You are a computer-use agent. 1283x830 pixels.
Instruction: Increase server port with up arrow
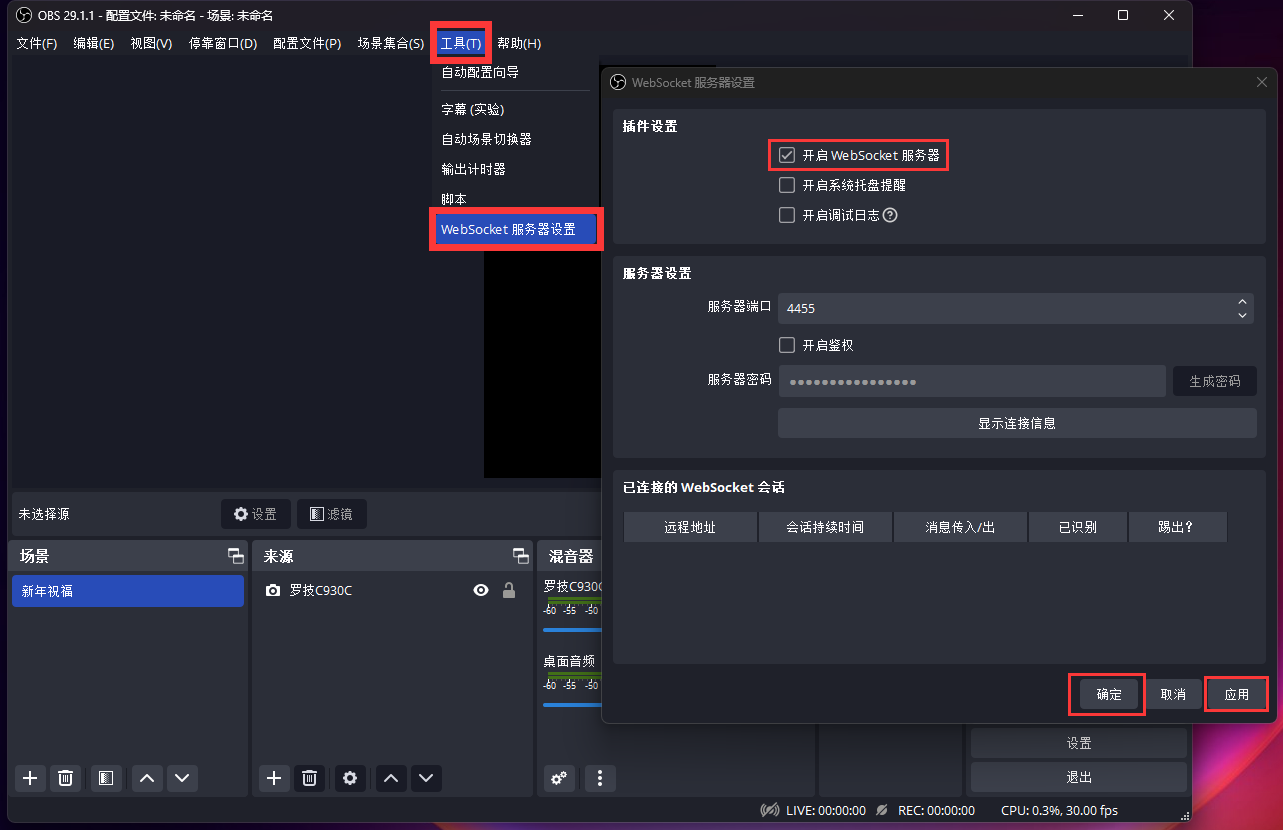coord(1242,301)
